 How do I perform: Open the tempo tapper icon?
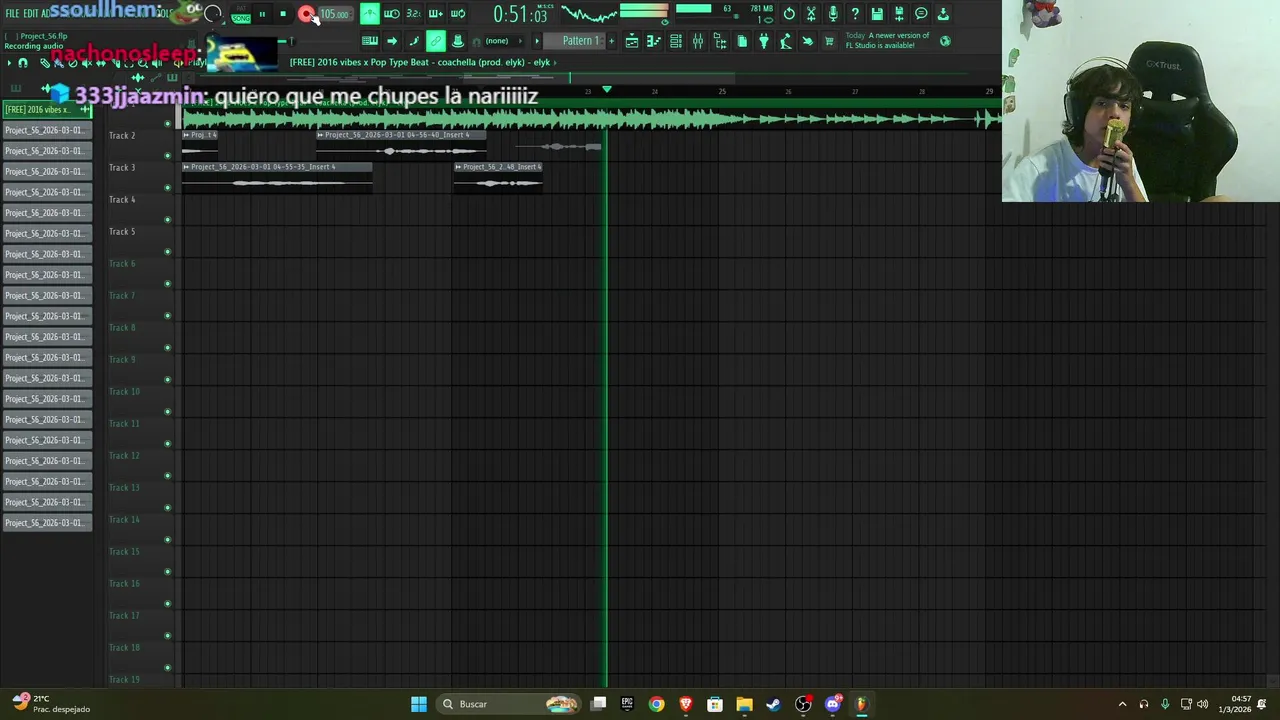click(786, 41)
